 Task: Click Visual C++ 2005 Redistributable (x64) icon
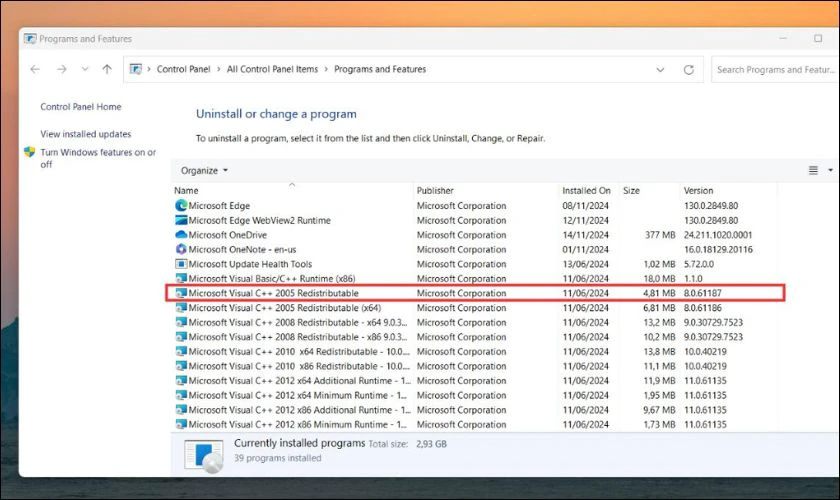tap(181, 308)
